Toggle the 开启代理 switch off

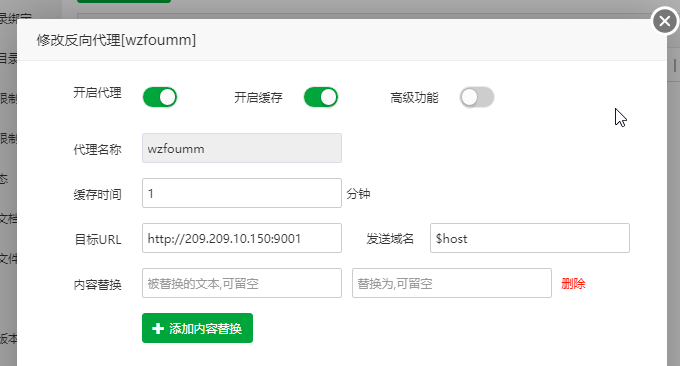pos(160,97)
